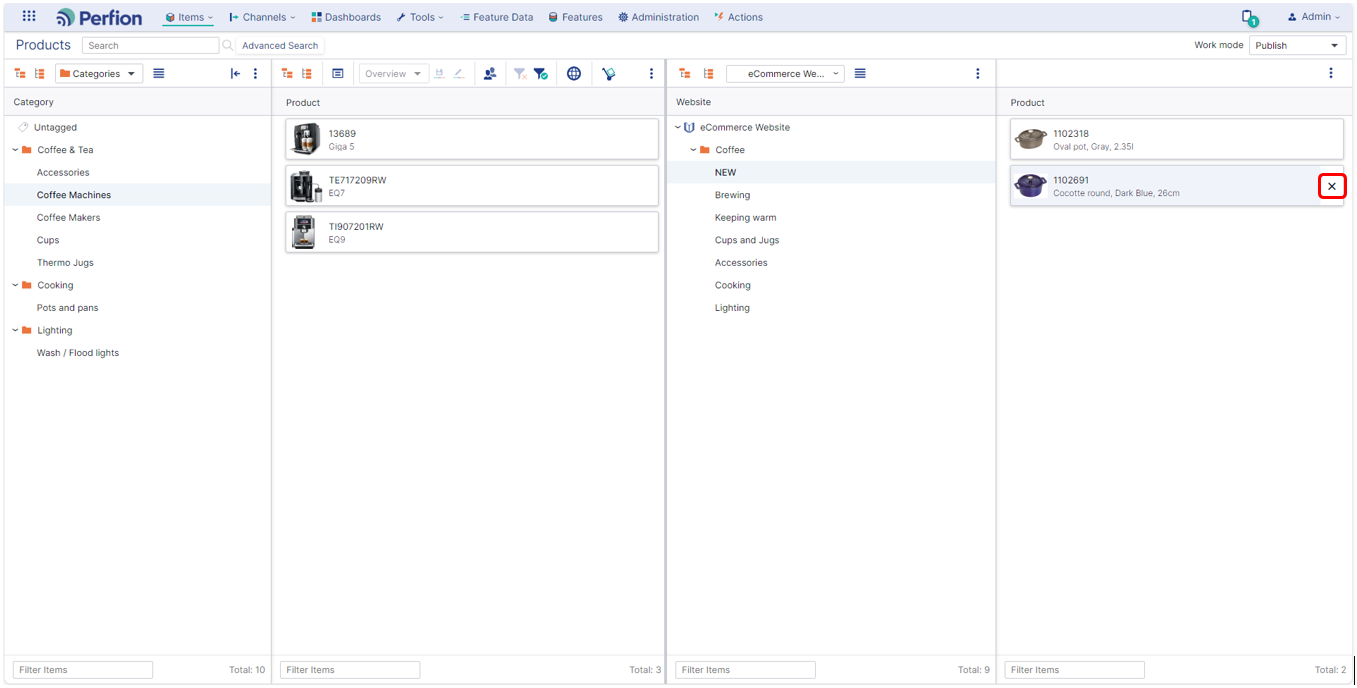
Task: Click collapse tree icon in Website pane
Action: pyautogui.click(x=685, y=73)
